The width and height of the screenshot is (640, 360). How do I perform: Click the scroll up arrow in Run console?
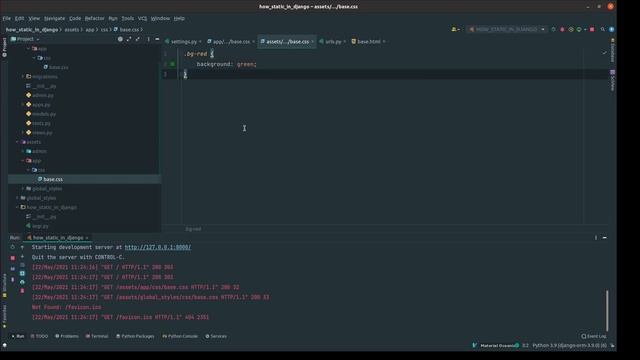click(x=22, y=247)
